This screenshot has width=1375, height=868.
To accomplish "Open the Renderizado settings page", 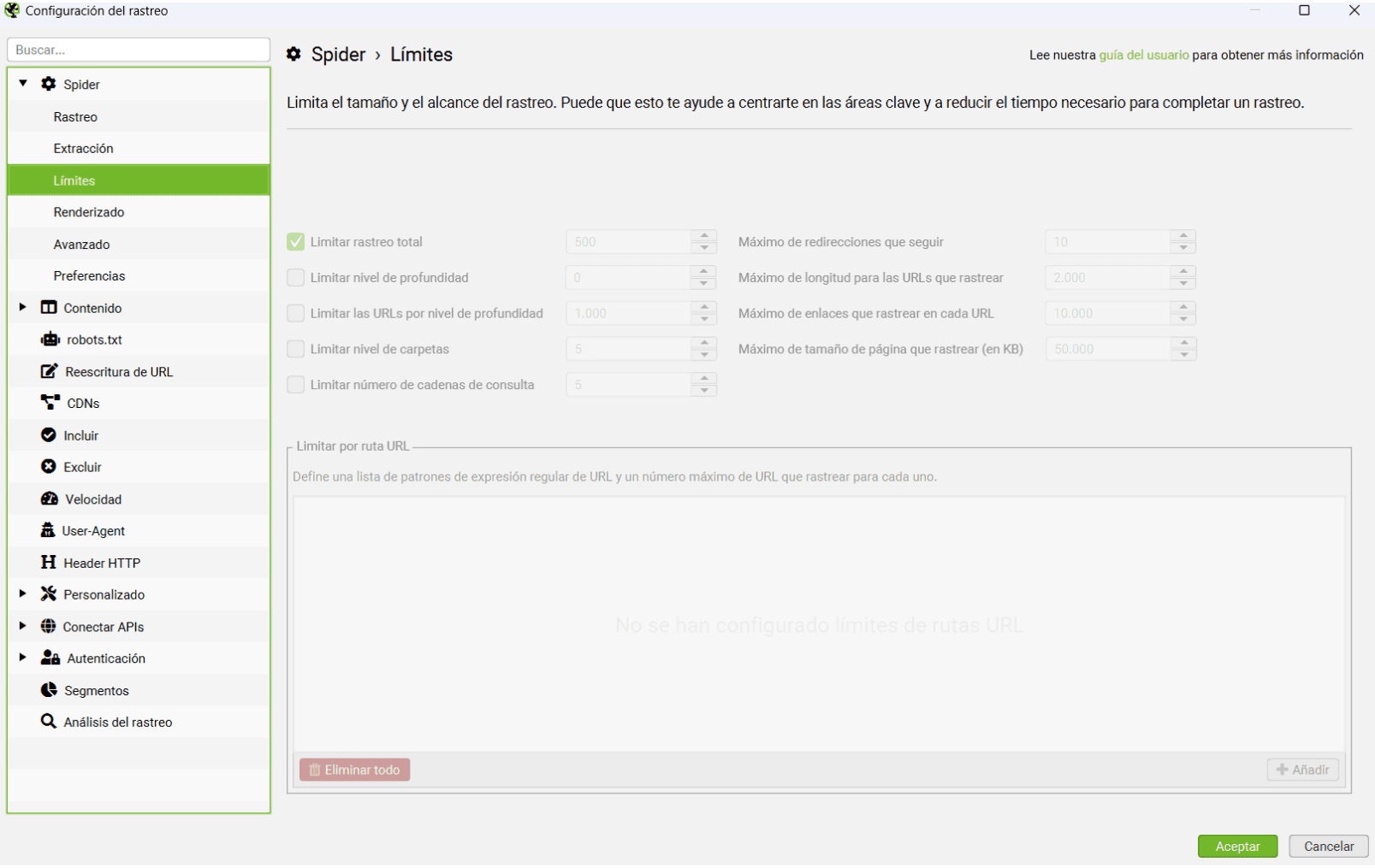I will click(x=89, y=212).
